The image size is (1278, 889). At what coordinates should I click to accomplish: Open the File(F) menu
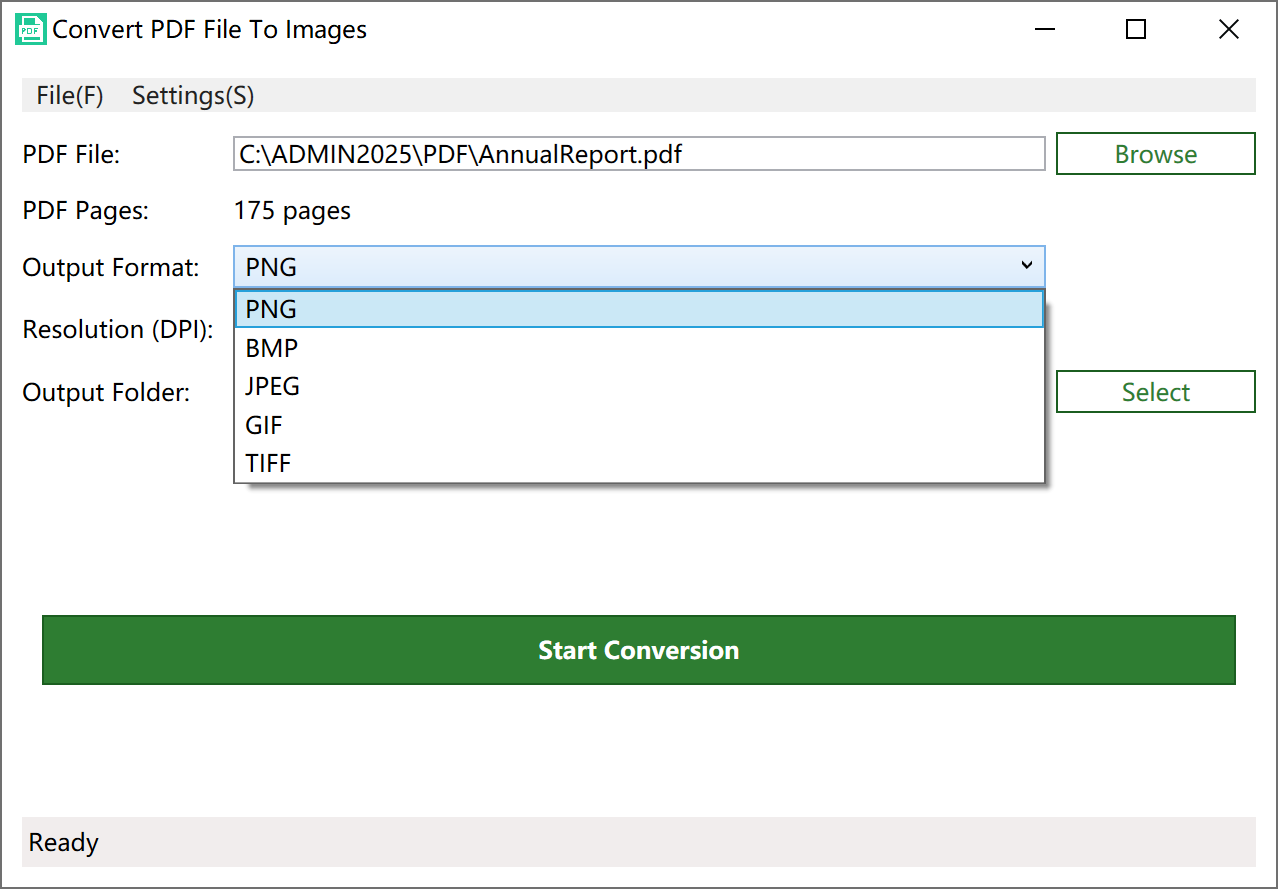point(69,95)
